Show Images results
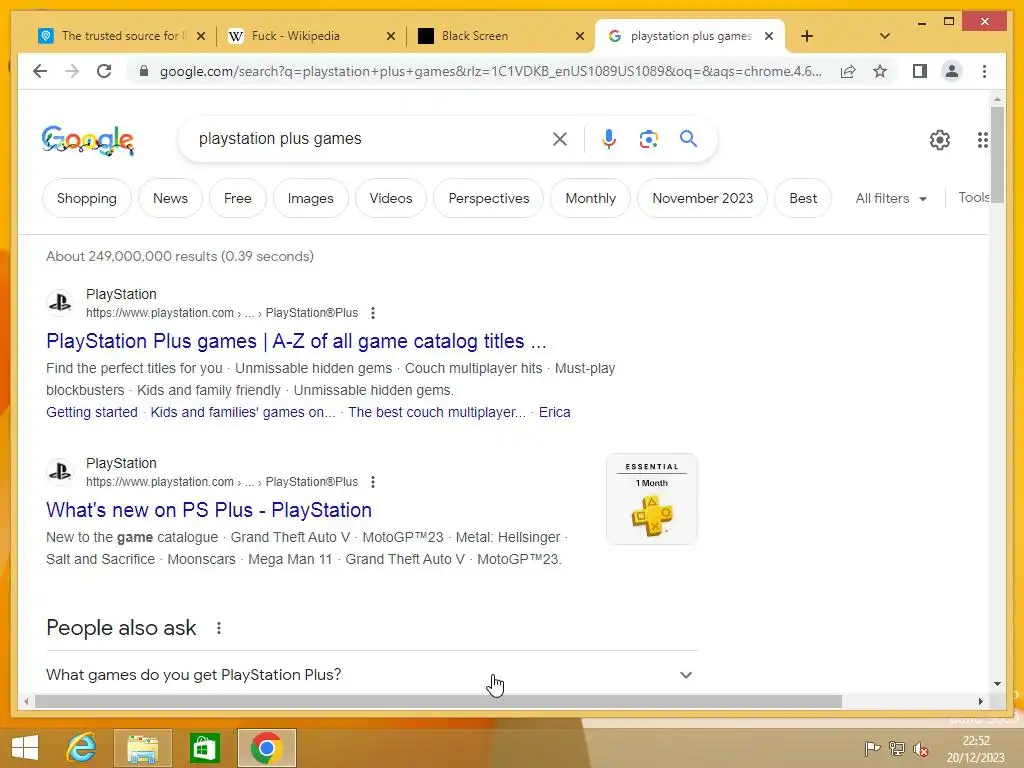Viewport: 1024px width, 768px height. [310, 198]
